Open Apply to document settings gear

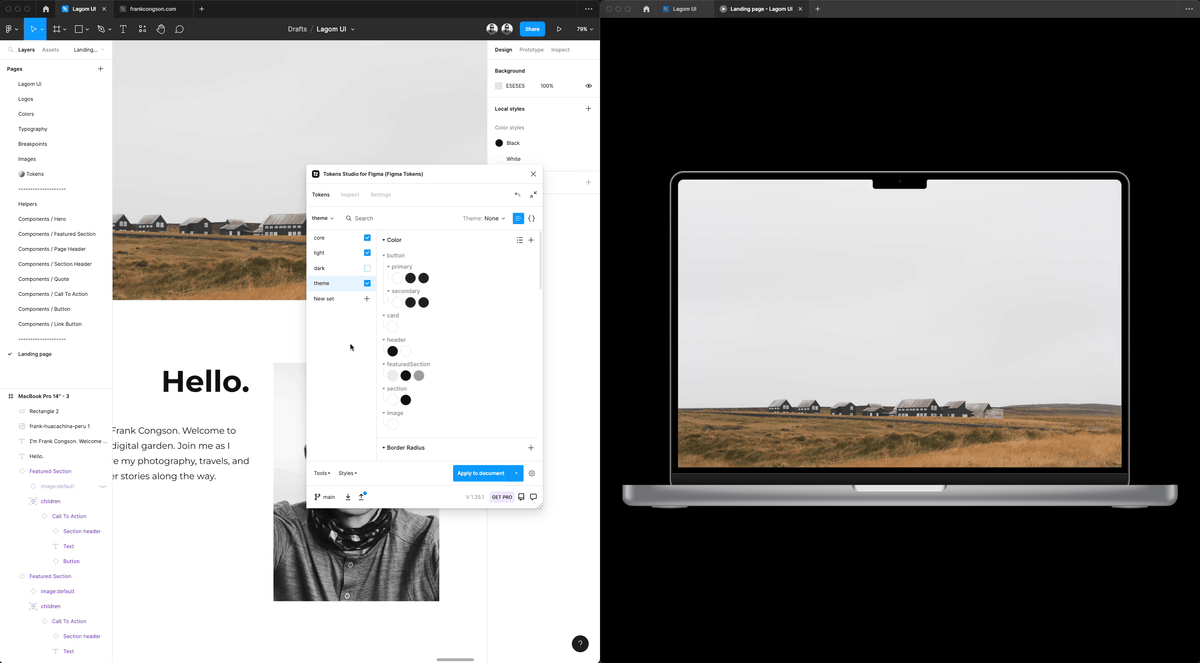532,473
